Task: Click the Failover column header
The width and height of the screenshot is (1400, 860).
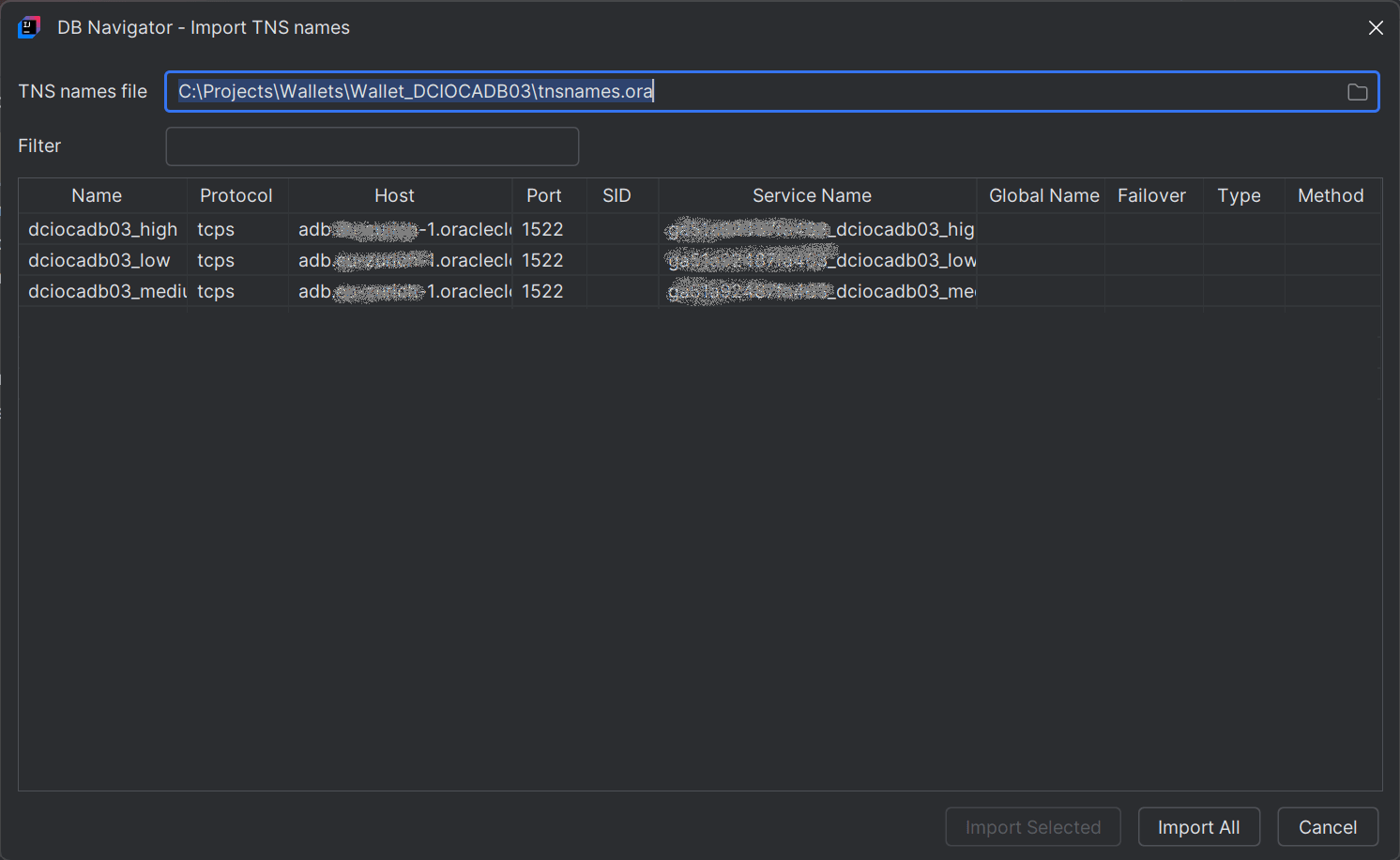Action: 1152,195
